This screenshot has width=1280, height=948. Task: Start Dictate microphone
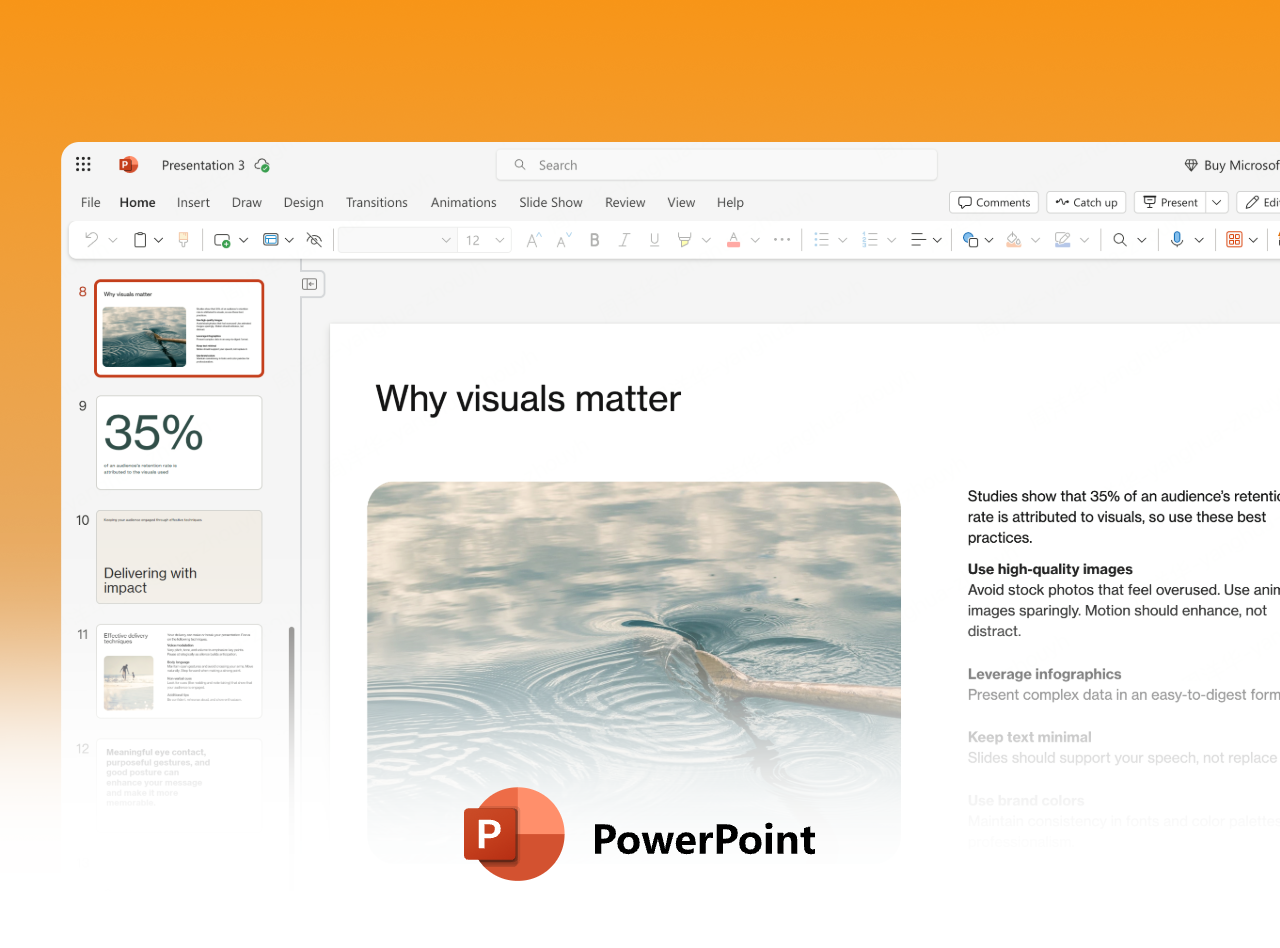tap(1177, 240)
